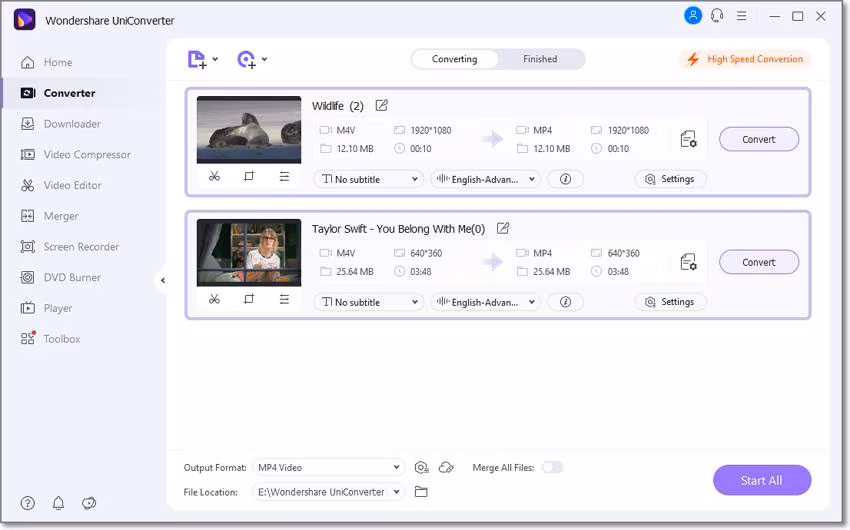
Task: Enable High Speed Conversion
Action: click(x=745, y=59)
